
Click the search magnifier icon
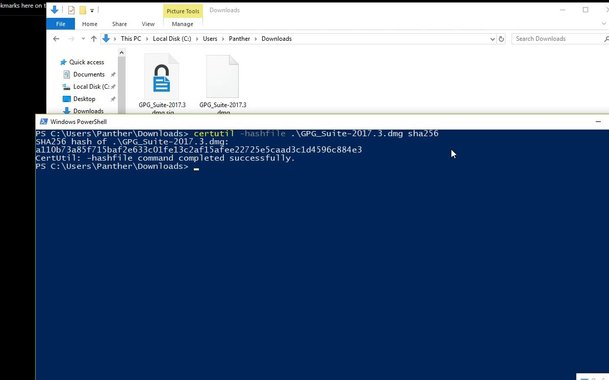(606, 39)
